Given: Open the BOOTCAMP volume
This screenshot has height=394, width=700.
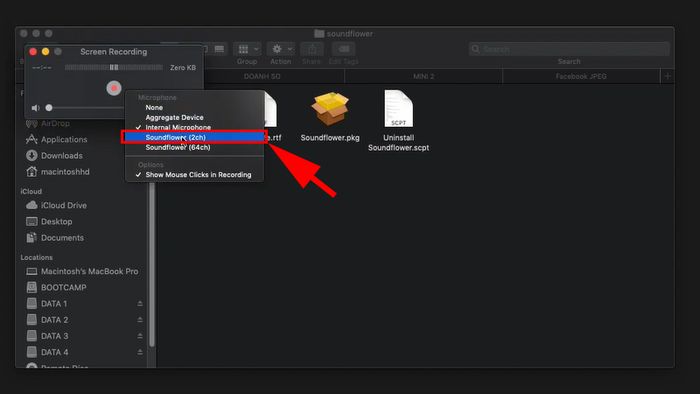Looking at the screenshot, I should pos(63,287).
